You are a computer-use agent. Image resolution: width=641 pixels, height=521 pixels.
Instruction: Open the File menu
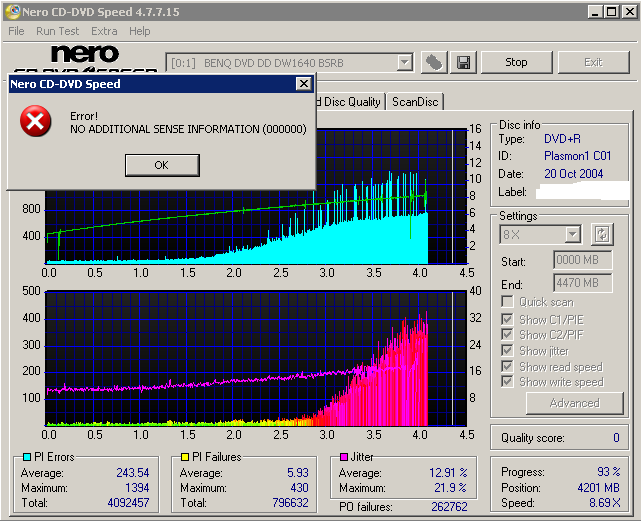click(16, 31)
